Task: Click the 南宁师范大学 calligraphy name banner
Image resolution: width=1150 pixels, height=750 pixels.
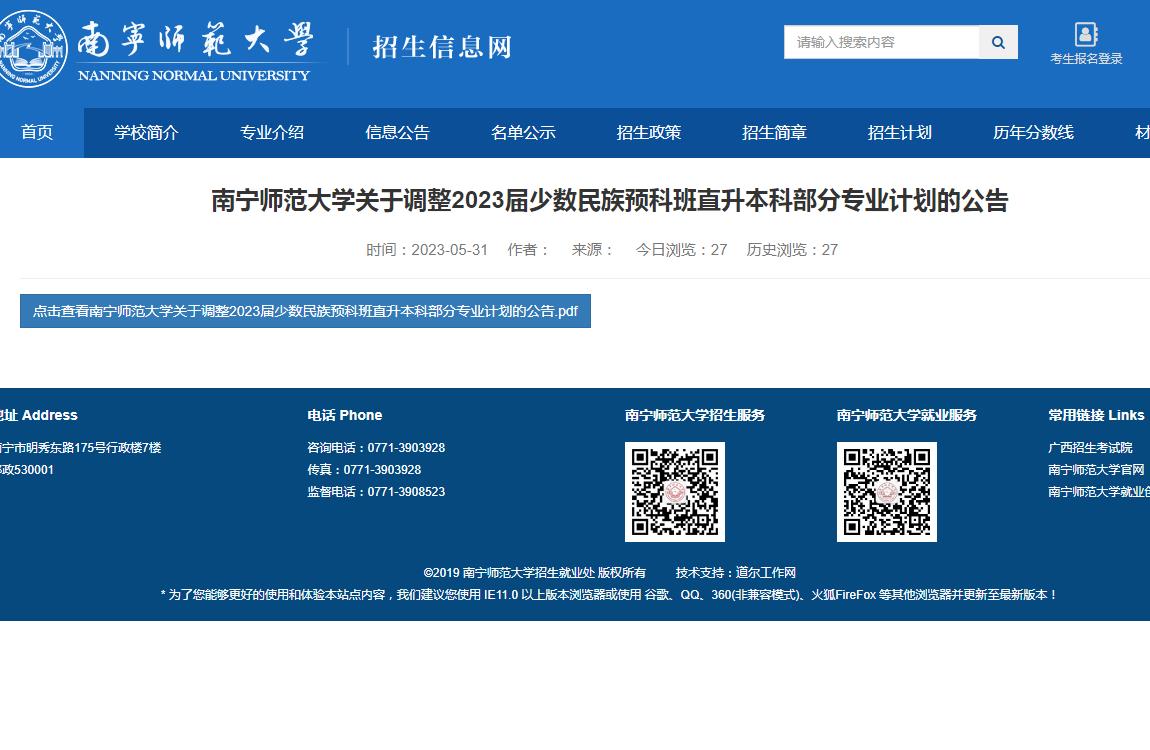Action: pos(196,40)
